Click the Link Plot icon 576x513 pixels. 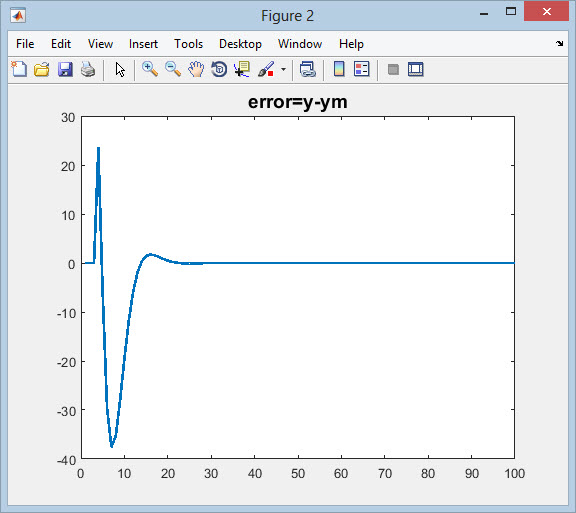(x=307, y=69)
